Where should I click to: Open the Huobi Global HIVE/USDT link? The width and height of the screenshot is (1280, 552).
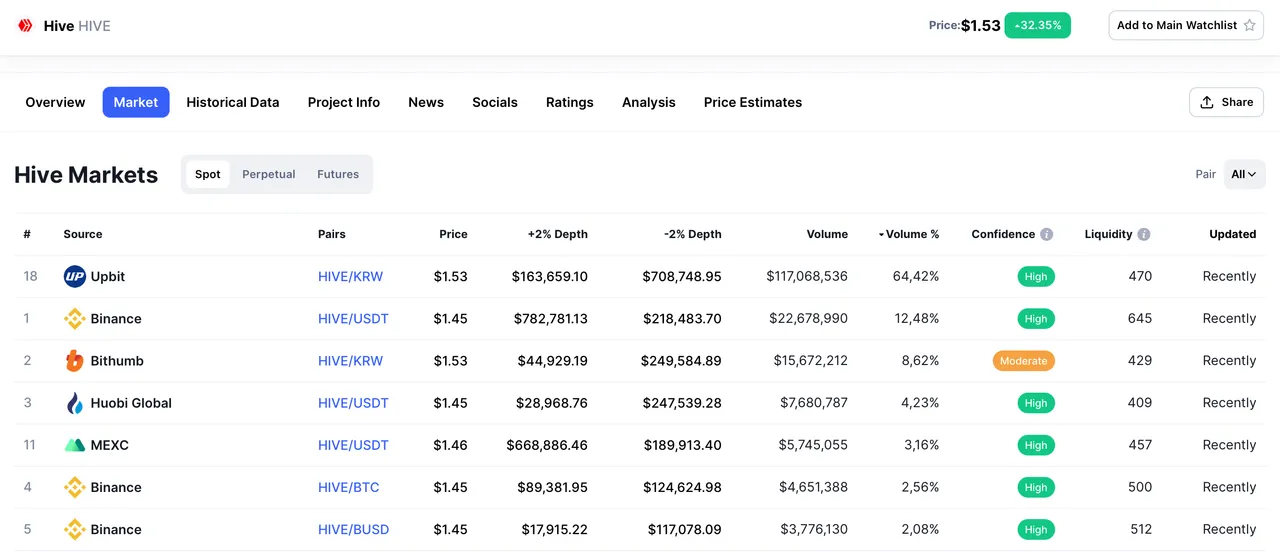353,403
